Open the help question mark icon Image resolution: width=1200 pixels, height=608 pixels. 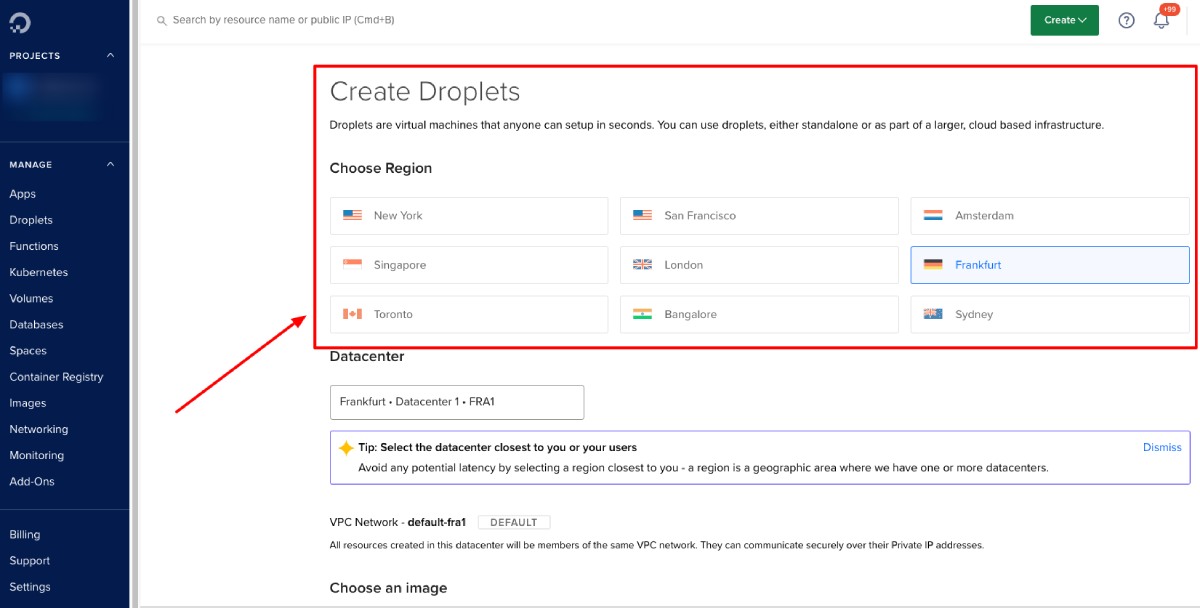click(1126, 20)
